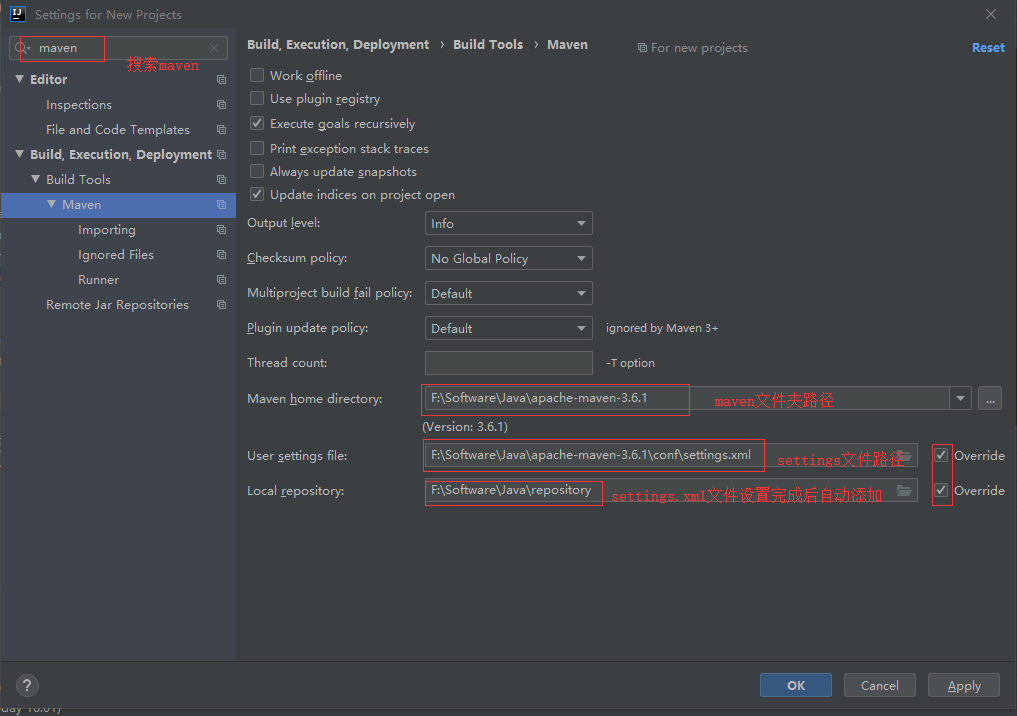Screen dimensions: 1017x716
Task: Select File and Code Templates
Action: (x=118, y=130)
